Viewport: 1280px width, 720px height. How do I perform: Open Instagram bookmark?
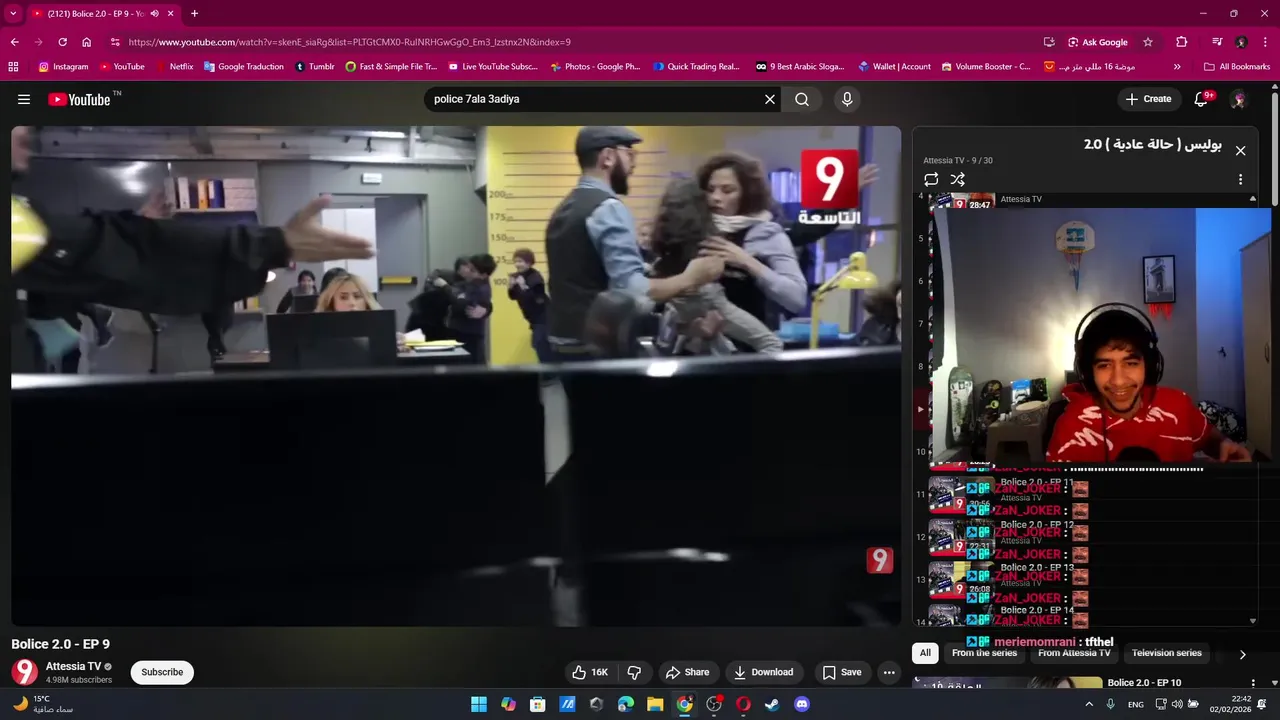[x=63, y=67]
